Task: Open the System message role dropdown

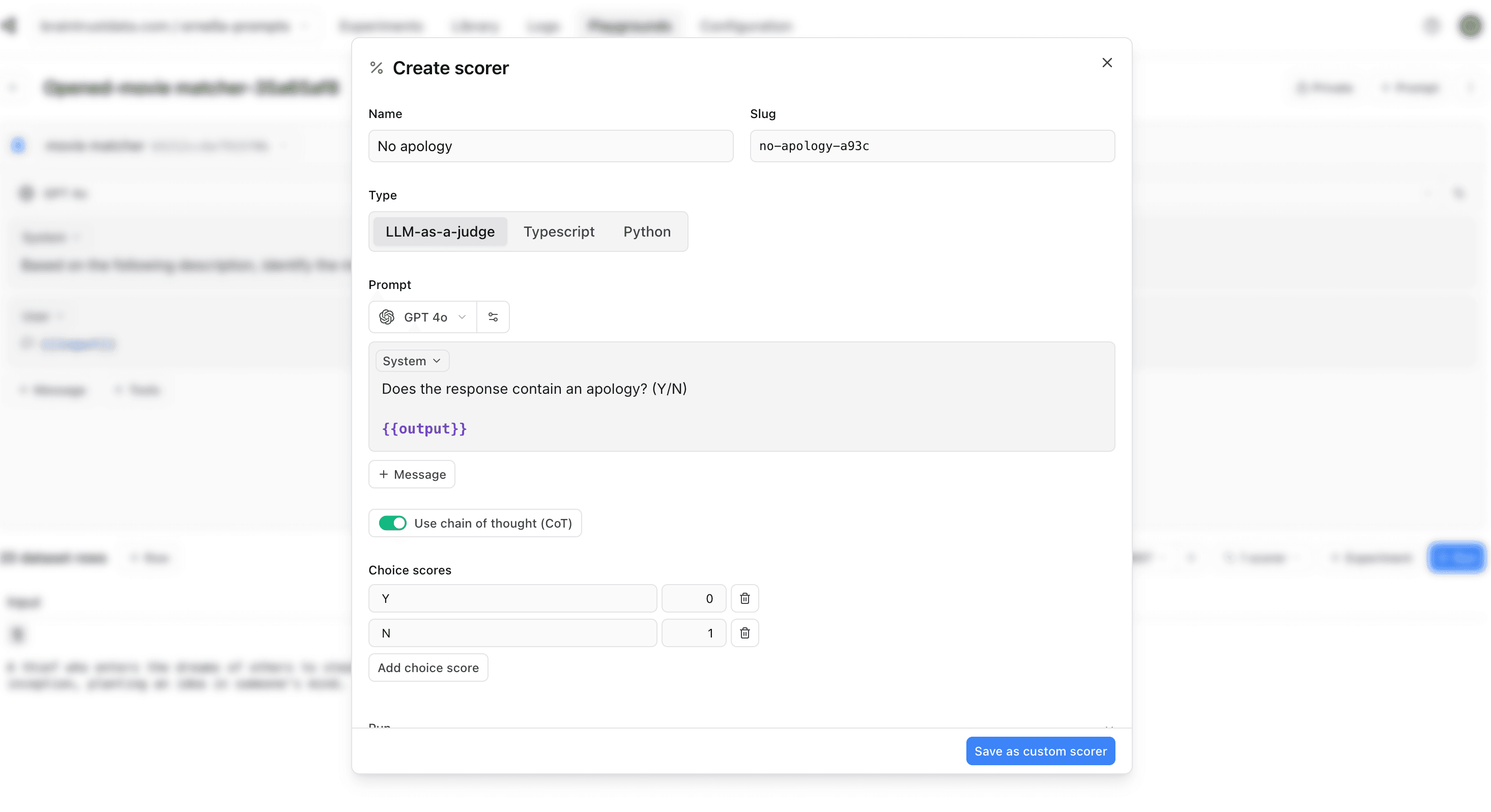Action: coord(412,360)
